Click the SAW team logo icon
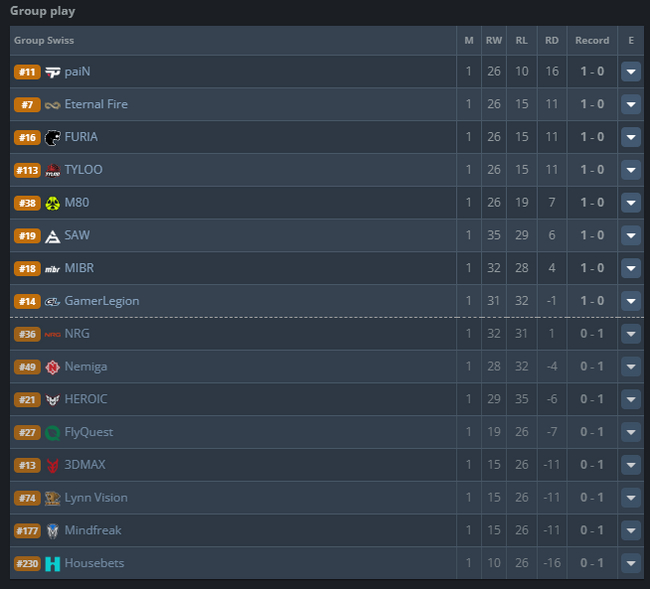 click(x=53, y=236)
